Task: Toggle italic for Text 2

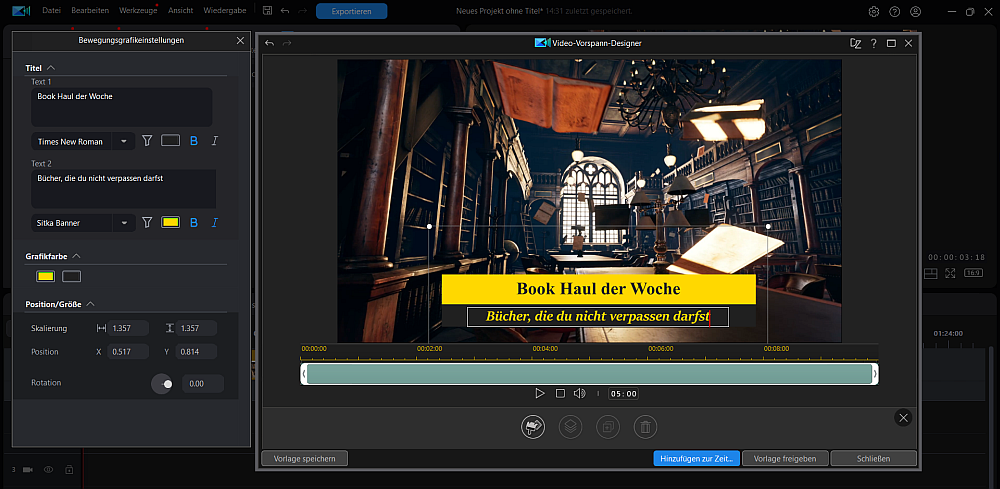Action: point(215,223)
